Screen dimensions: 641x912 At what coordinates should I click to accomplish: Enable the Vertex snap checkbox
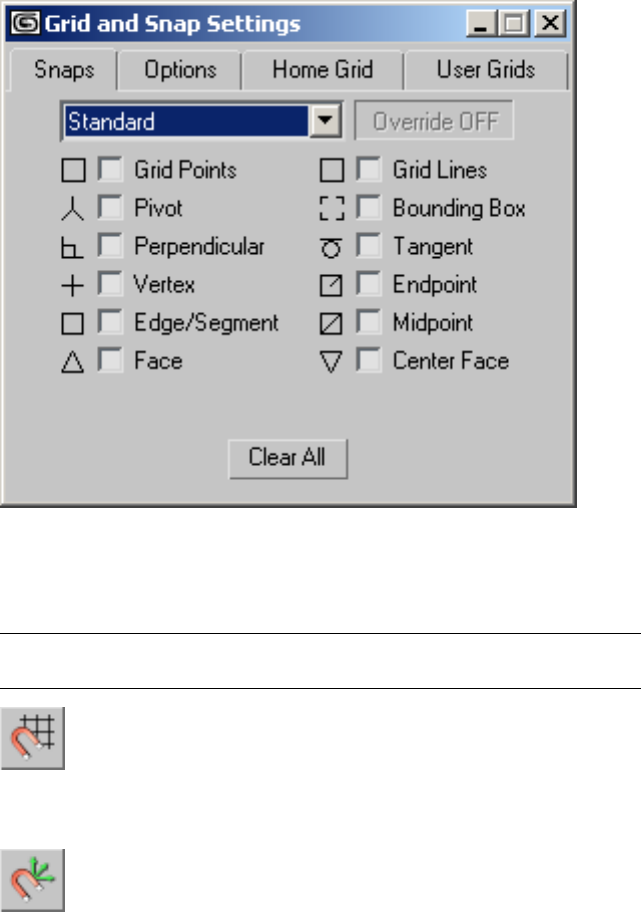pos(109,286)
